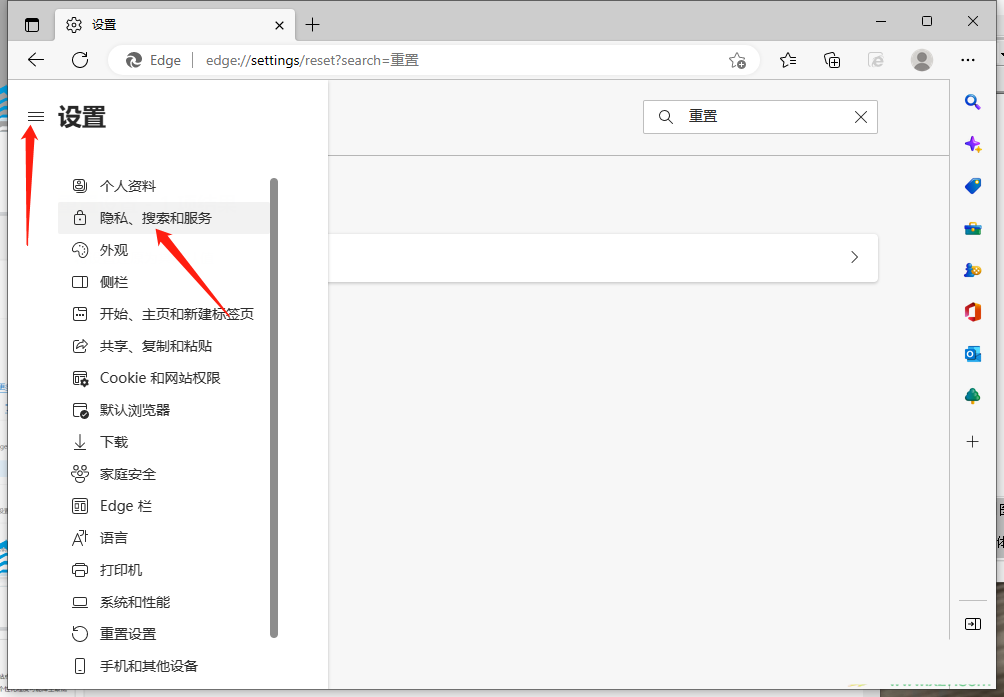Screen dimensions: 1004x697
Task: Clear the settings search box
Action: point(861,116)
